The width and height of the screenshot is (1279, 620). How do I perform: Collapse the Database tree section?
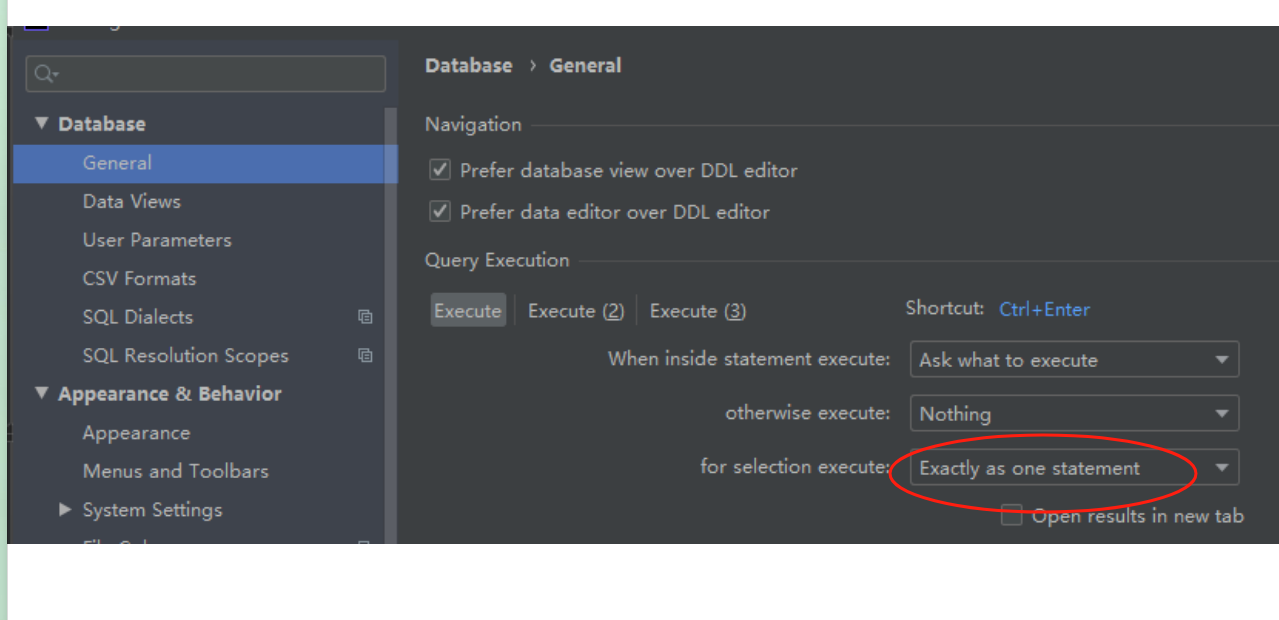tap(41, 124)
